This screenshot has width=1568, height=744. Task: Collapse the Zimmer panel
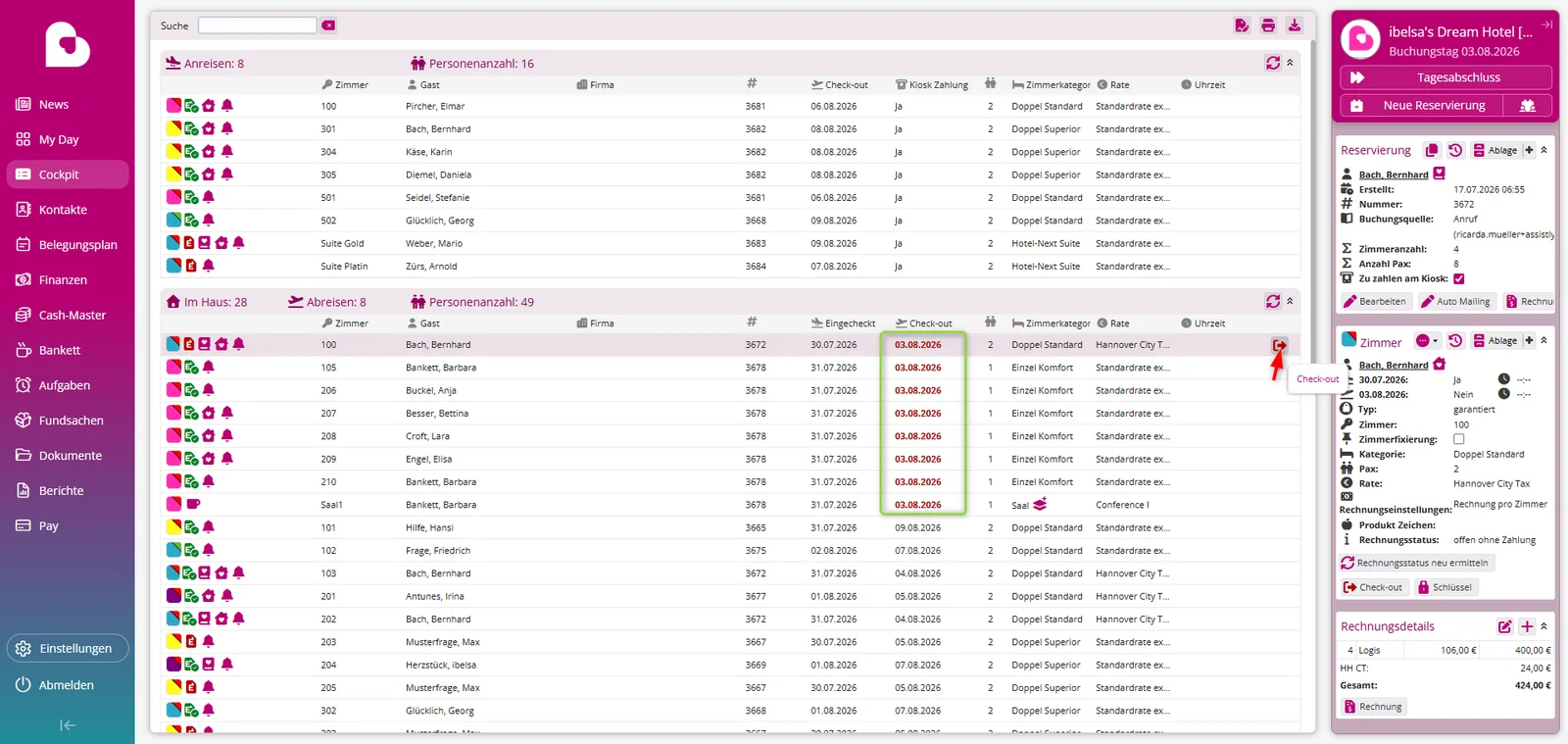[1544, 340]
